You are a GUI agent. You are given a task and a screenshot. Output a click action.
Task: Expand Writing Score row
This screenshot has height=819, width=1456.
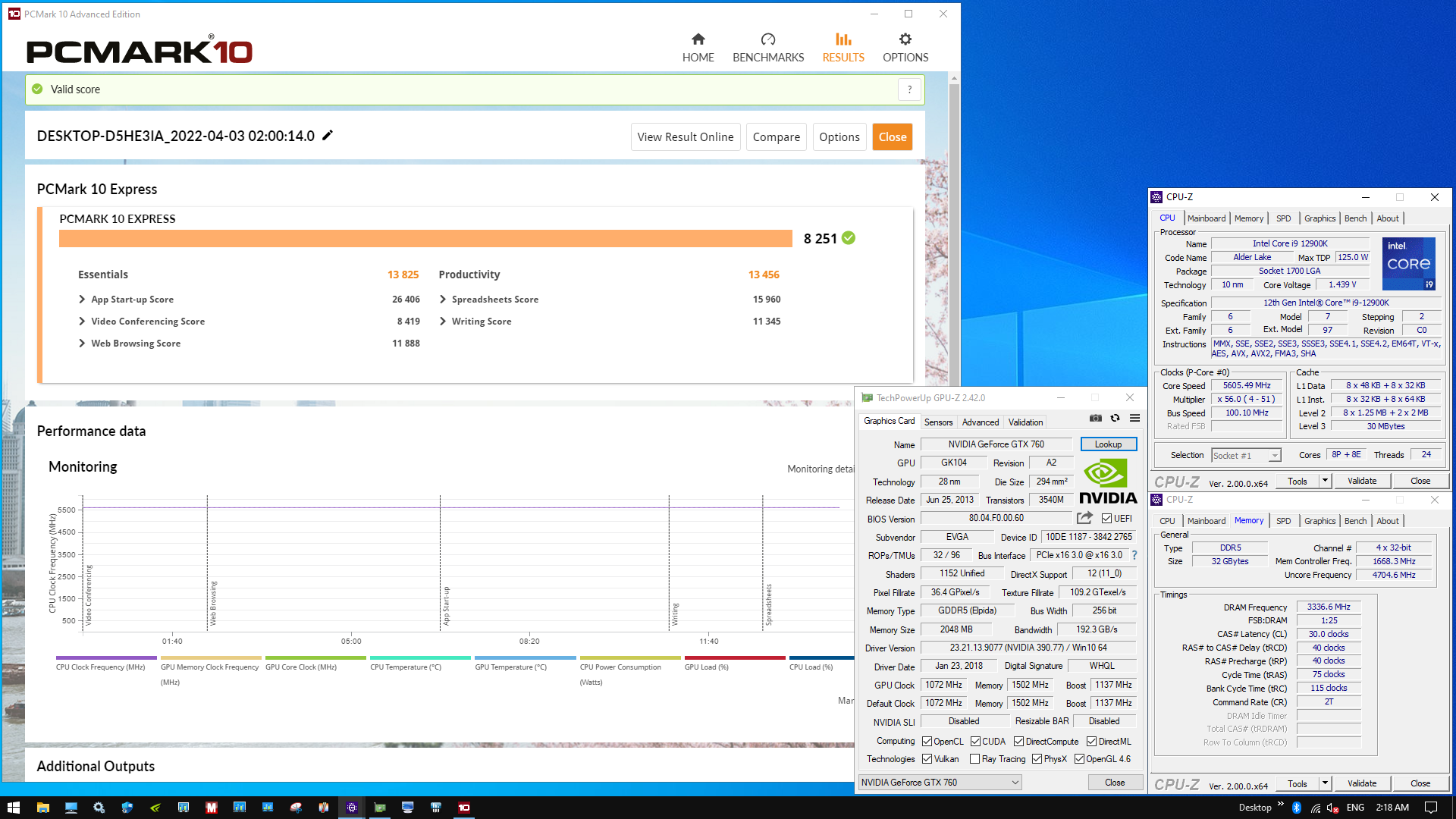coord(443,322)
